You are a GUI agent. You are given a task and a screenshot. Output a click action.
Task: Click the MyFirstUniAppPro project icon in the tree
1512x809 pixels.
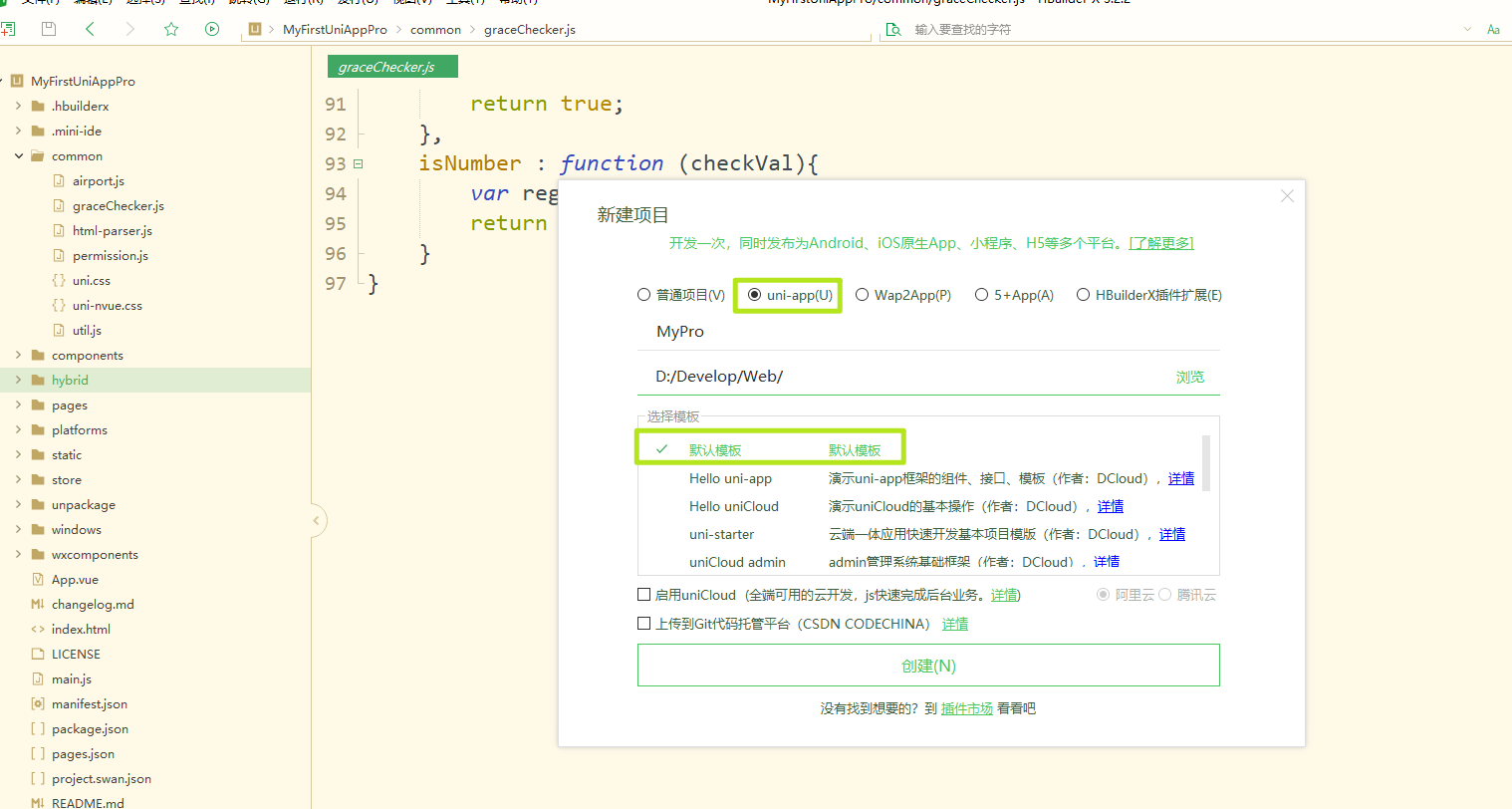tap(17, 82)
